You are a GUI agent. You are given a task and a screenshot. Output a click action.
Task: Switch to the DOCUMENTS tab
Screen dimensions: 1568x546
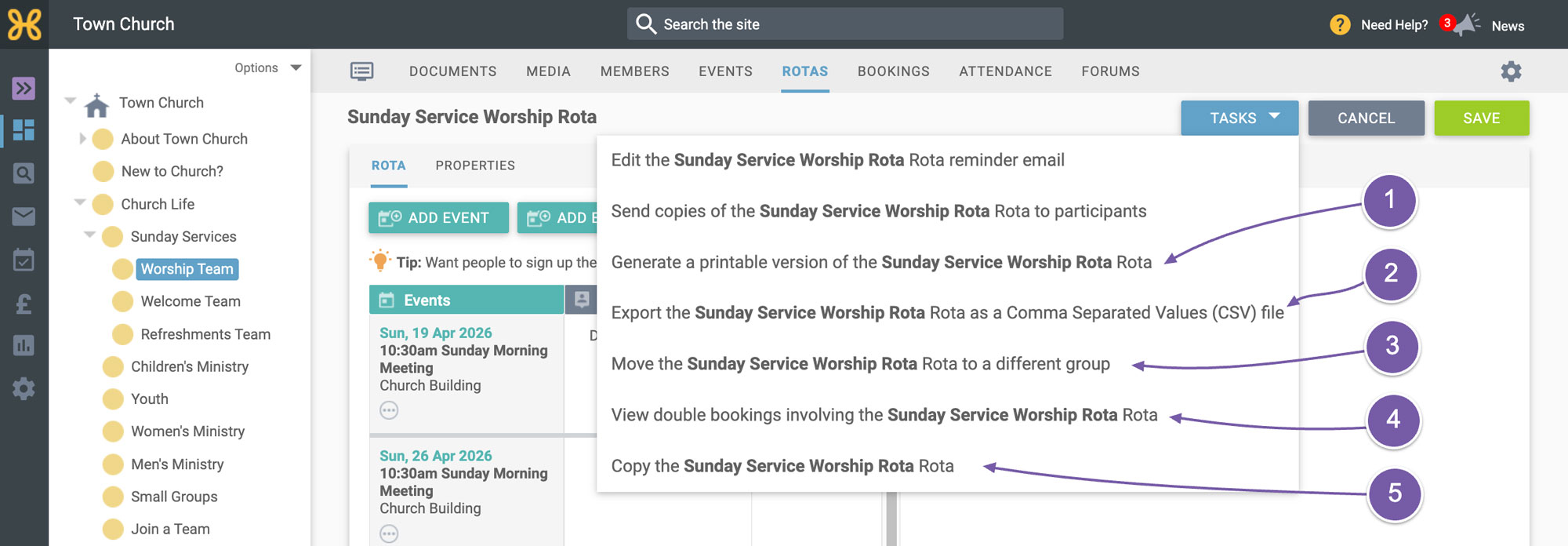pyautogui.click(x=452, y=71)
